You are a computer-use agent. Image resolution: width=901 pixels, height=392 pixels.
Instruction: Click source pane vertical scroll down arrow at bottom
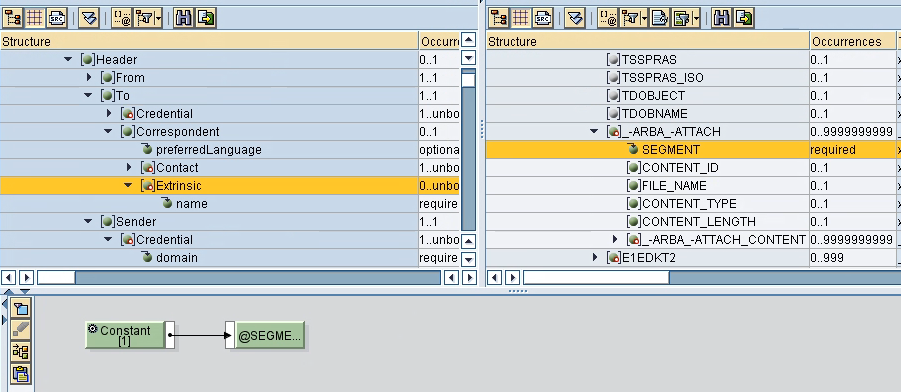[469, 260]
